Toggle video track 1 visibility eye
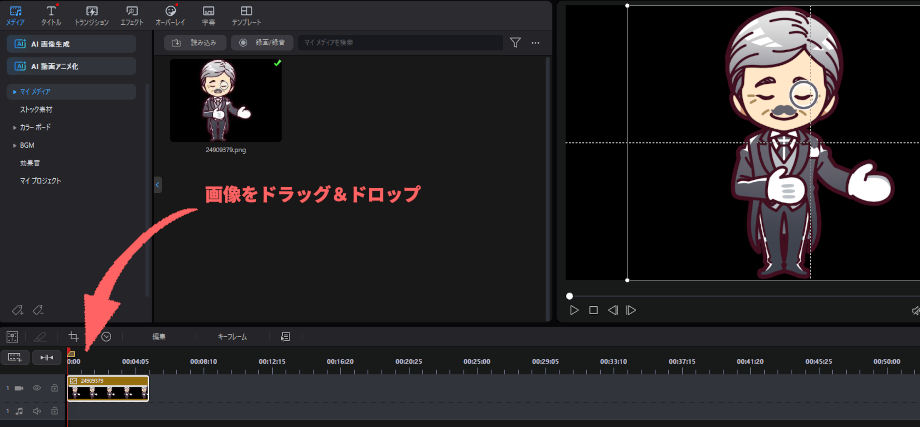920x427 pixels. pyautogui.click(x=37, y=387)
